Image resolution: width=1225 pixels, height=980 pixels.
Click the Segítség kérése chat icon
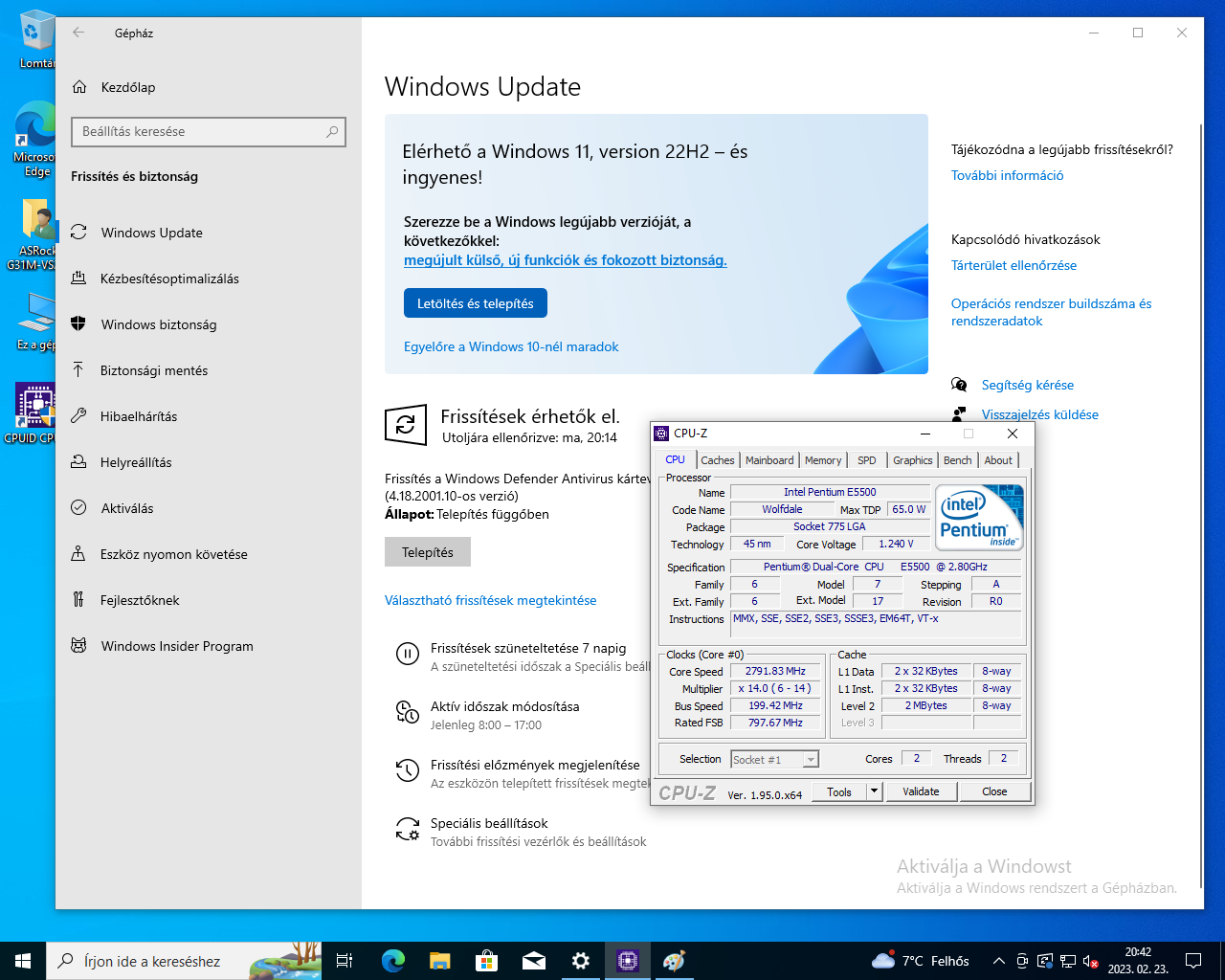point(959,385)
